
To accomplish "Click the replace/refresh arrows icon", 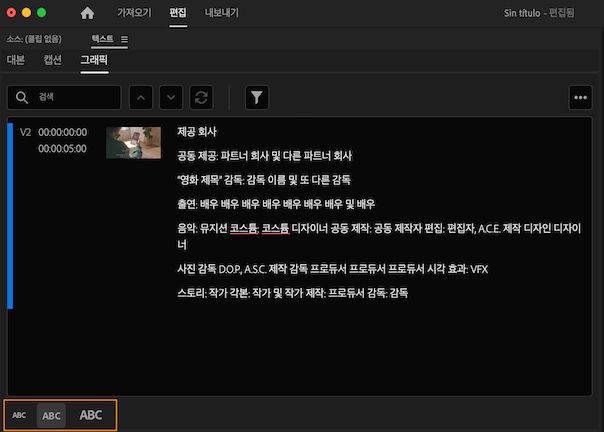I will tap(201, 97).
